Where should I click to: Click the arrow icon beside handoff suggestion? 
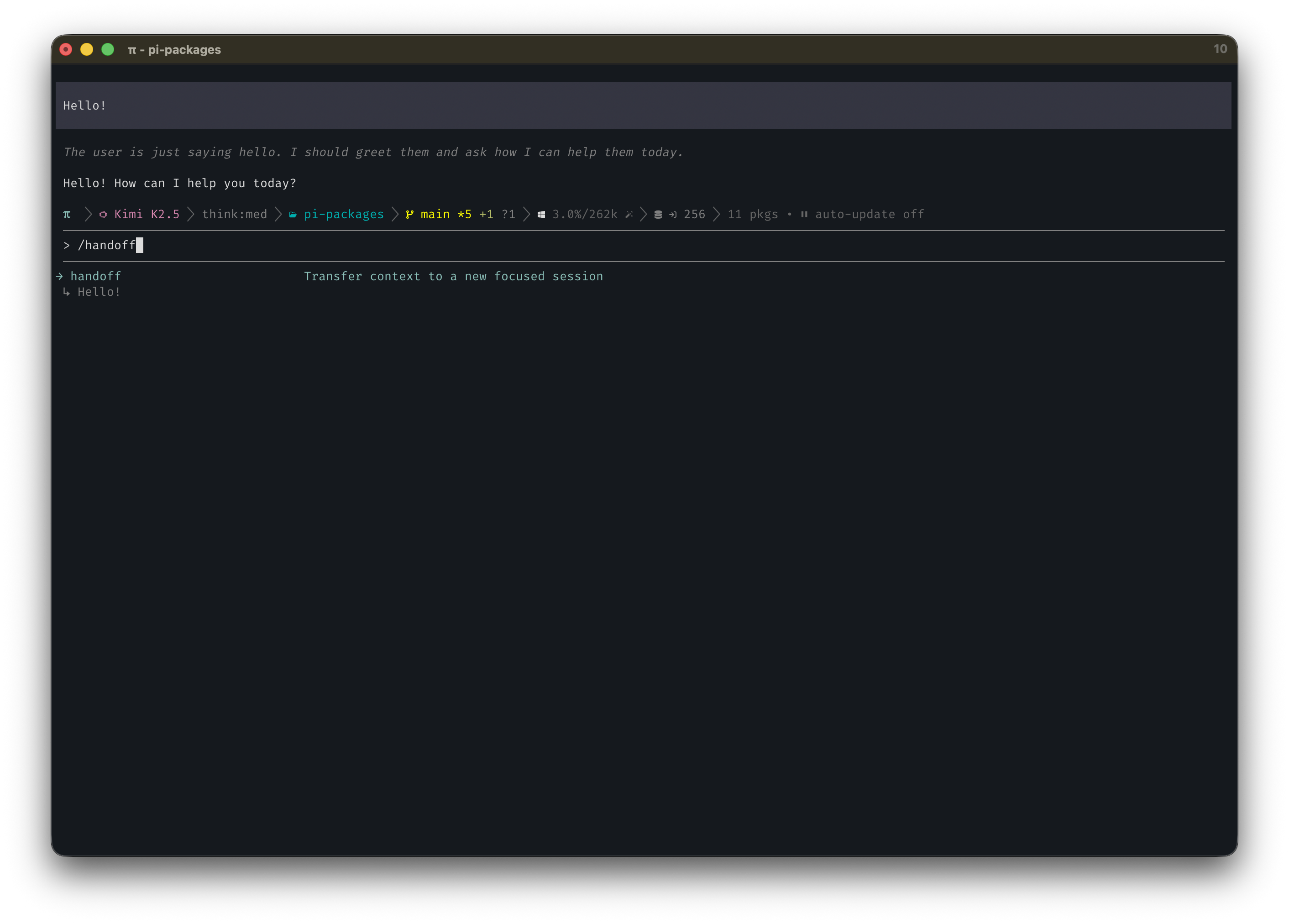60,276
